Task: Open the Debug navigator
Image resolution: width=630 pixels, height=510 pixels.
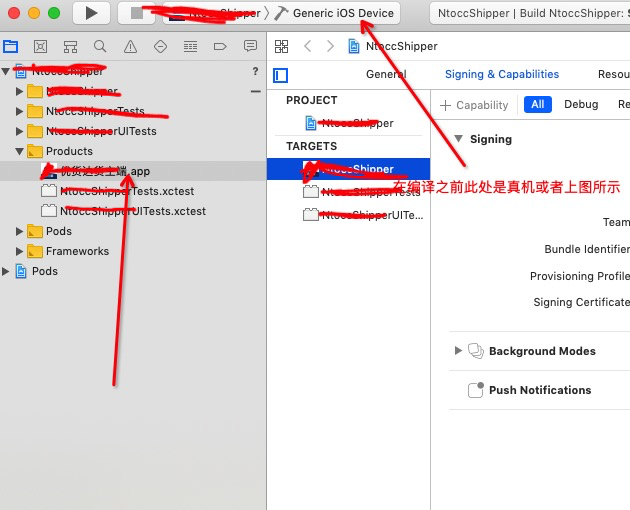Action: pyautogui.click(x=190, y=47)
